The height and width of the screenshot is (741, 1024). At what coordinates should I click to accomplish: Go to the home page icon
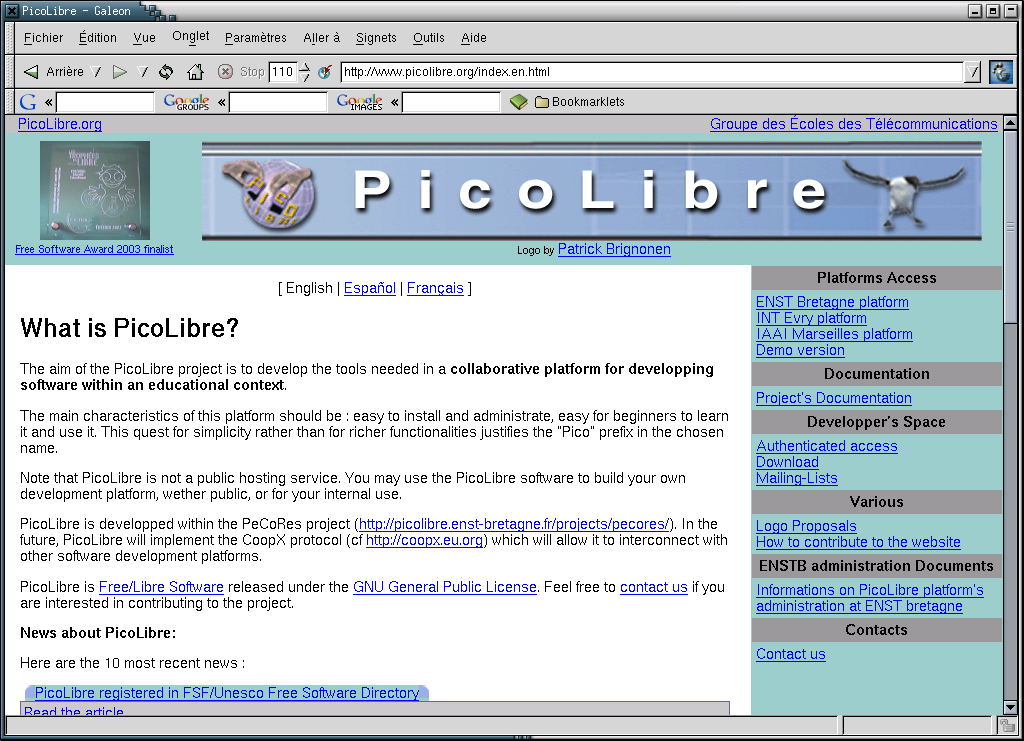coord(195,72)
